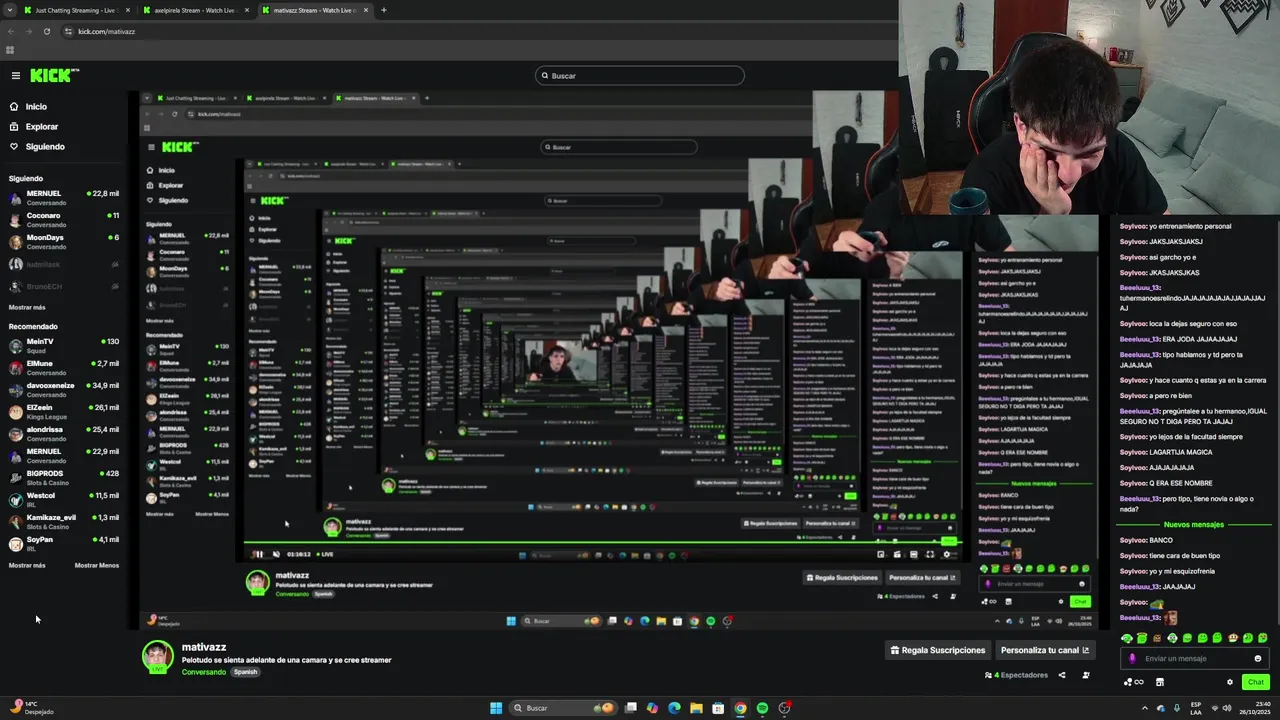Click the Kick logo
Viewport: 1280px width, 720px height.
54,75
